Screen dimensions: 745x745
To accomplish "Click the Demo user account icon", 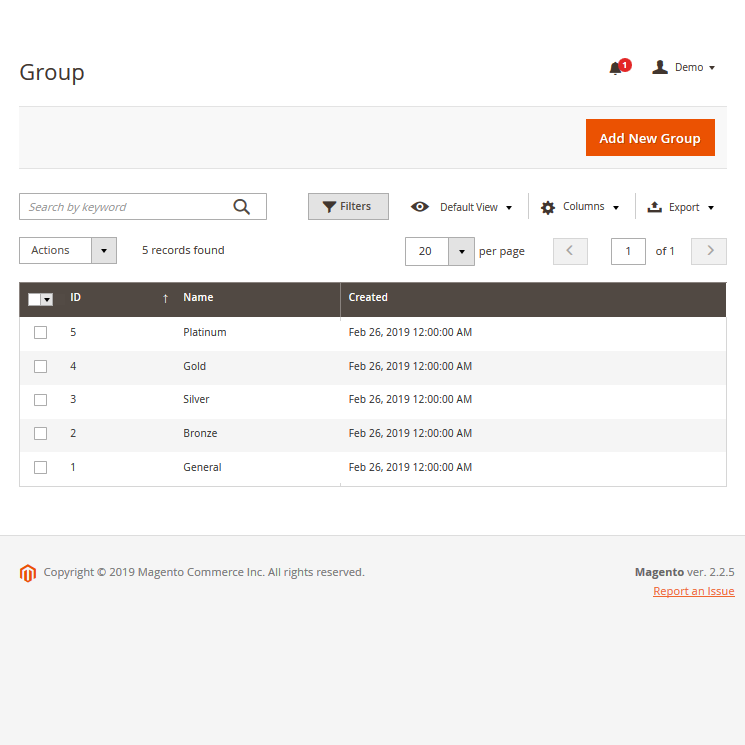I will click(660, 67).
